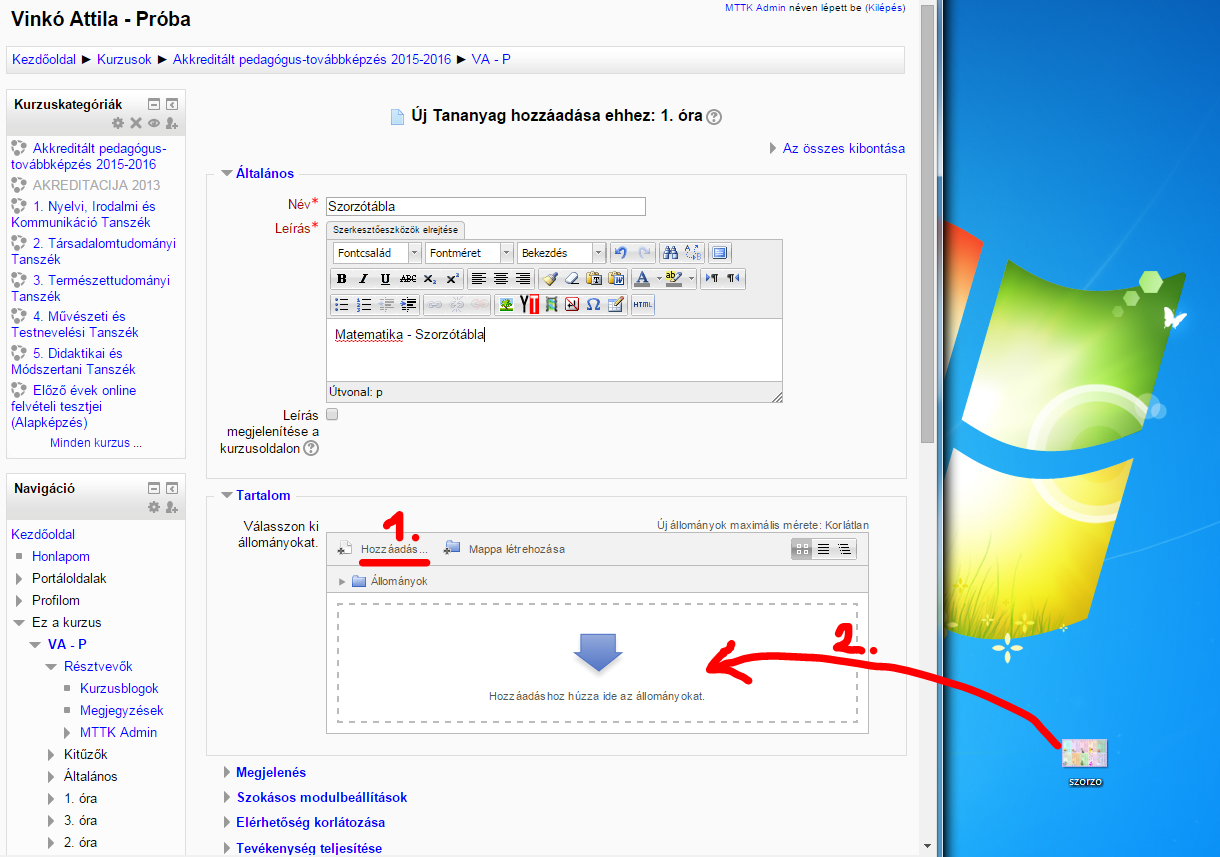Screen dimensions: 1220x857
Task: Open Kurzusok in the breadcrumb
Action: coord(124,59)
